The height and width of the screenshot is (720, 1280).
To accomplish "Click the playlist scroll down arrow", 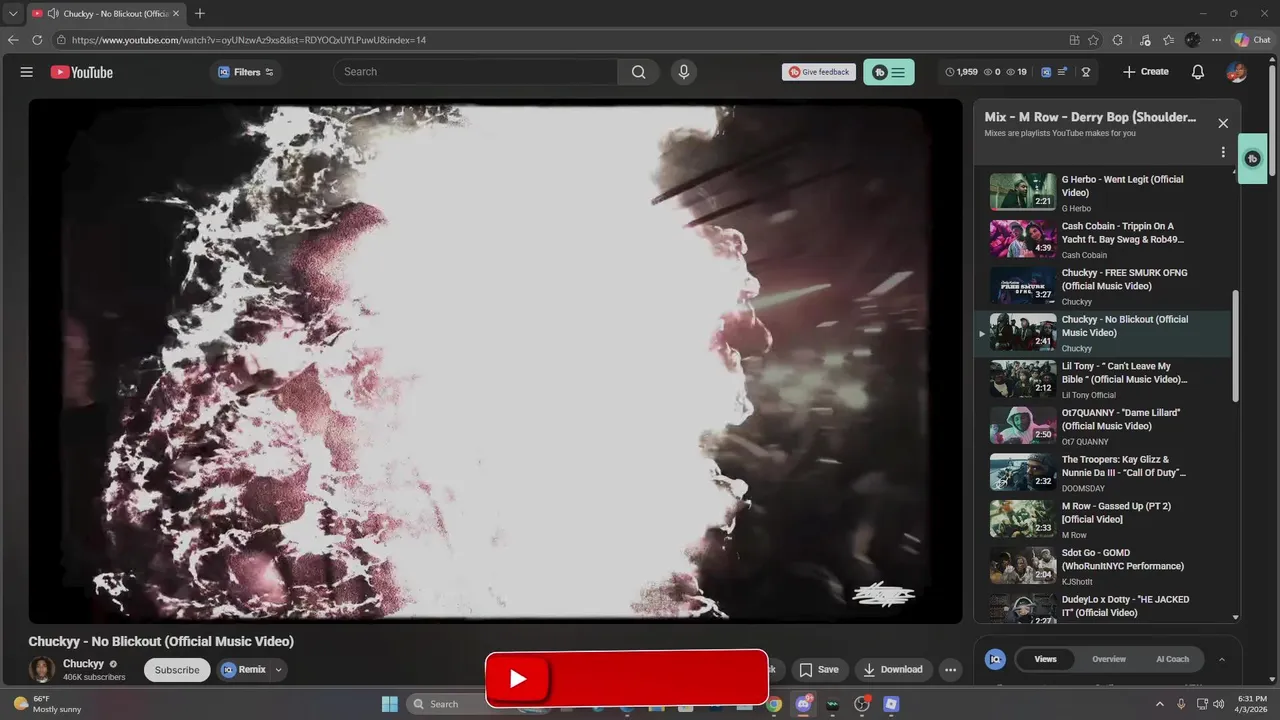I will tap(1235, 617).
